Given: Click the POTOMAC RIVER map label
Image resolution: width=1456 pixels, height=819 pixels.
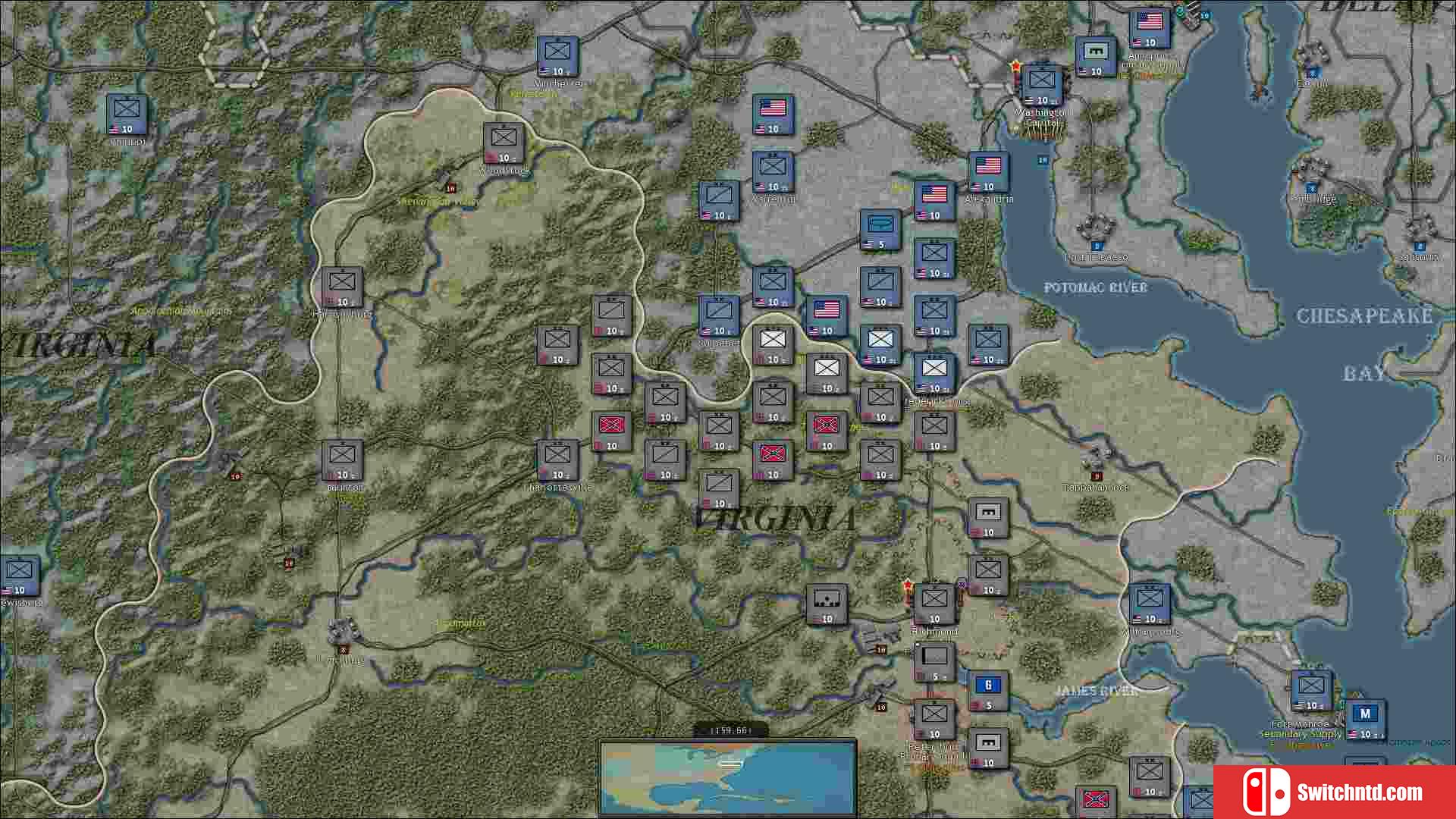Looking at the screenshot, I should [1095, 287].
